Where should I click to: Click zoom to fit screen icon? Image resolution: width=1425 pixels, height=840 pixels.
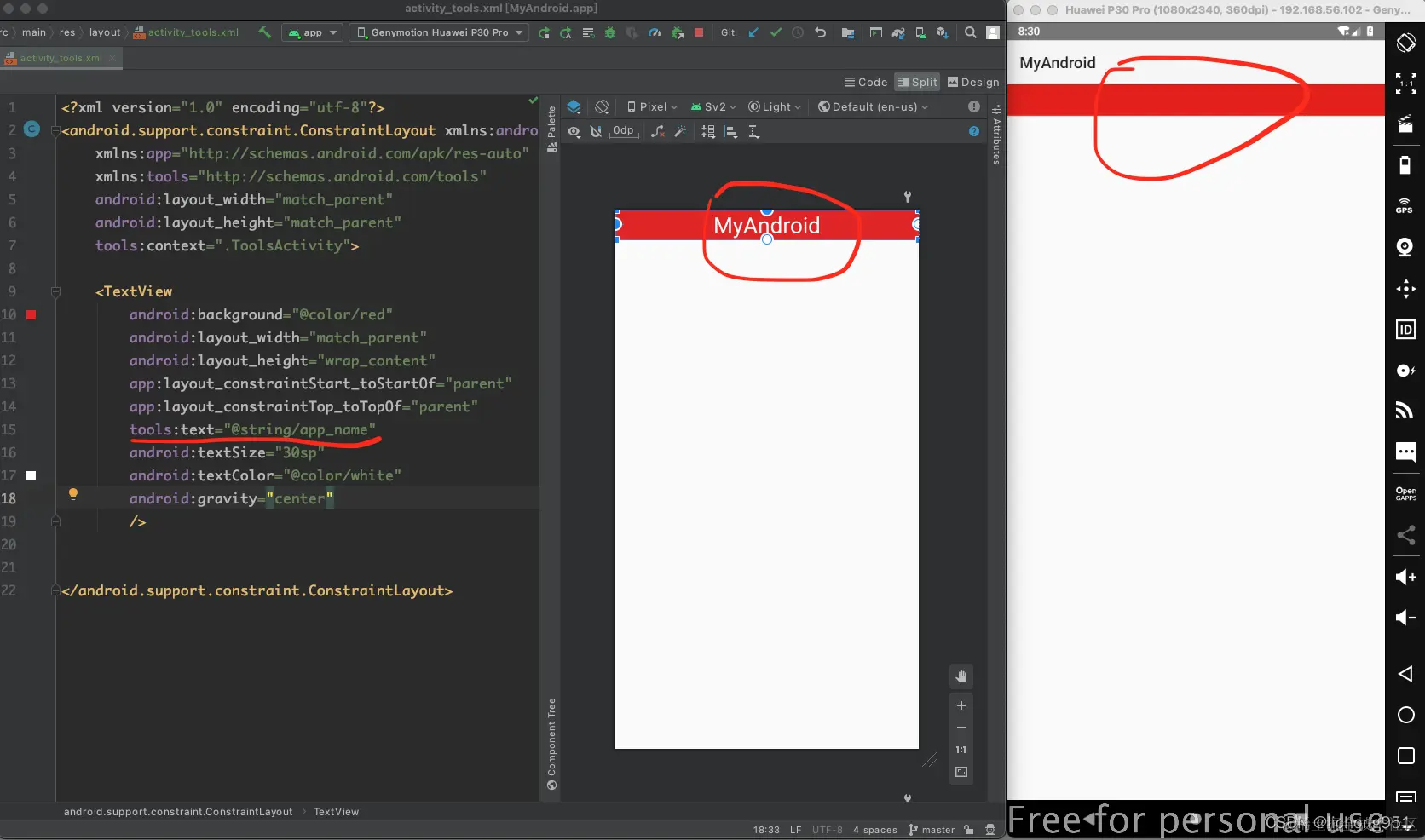(961, 772)
